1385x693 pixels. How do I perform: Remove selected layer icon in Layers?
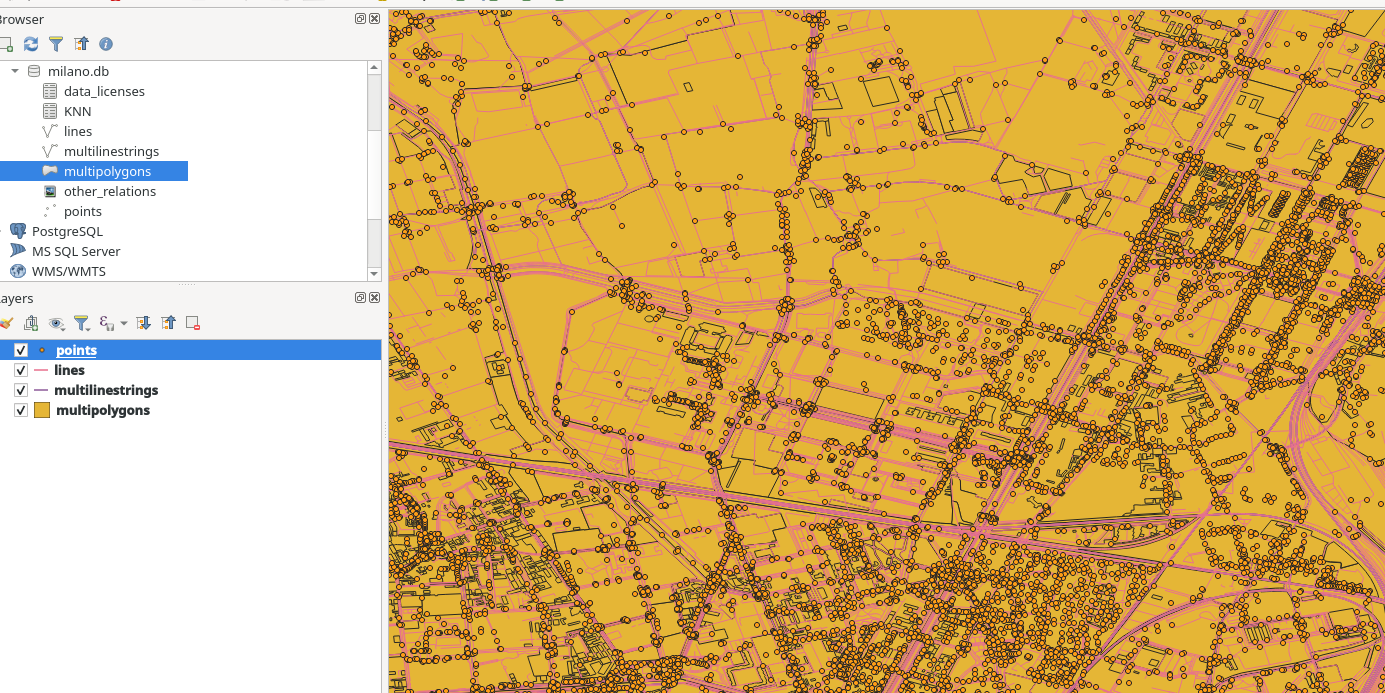[193, 323]
